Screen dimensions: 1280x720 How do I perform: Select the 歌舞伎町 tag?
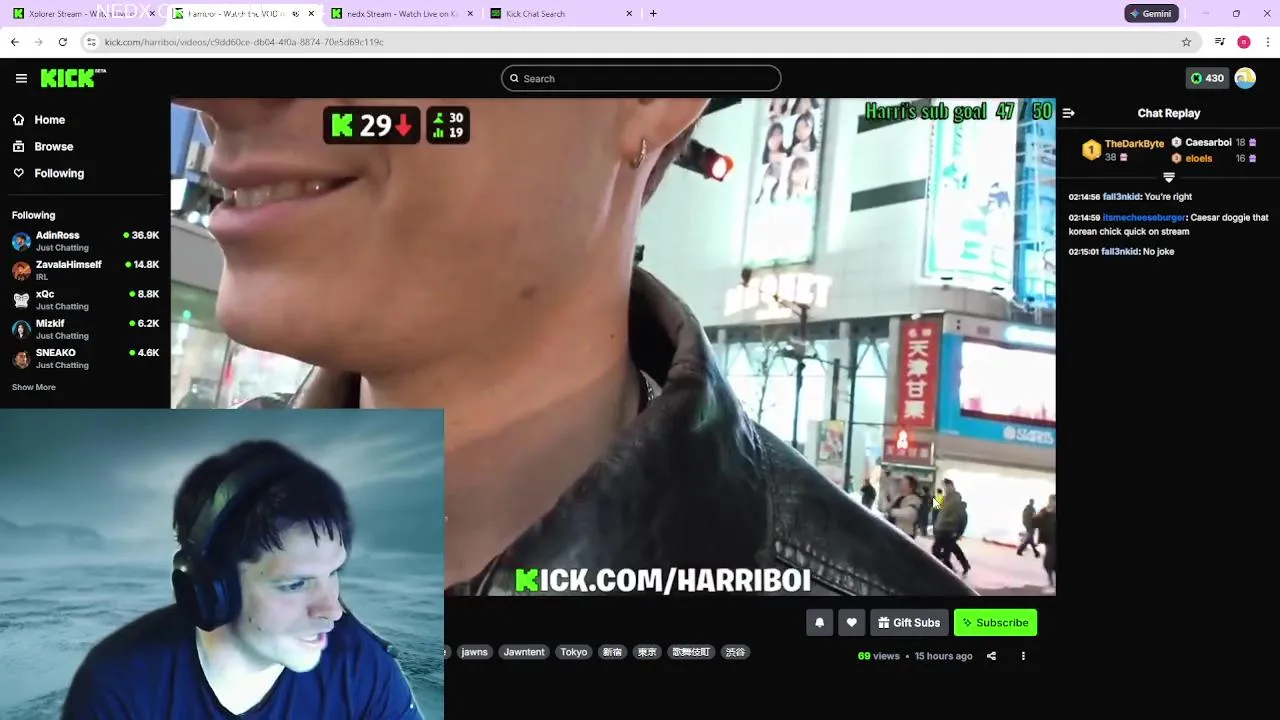click(690, 652)
